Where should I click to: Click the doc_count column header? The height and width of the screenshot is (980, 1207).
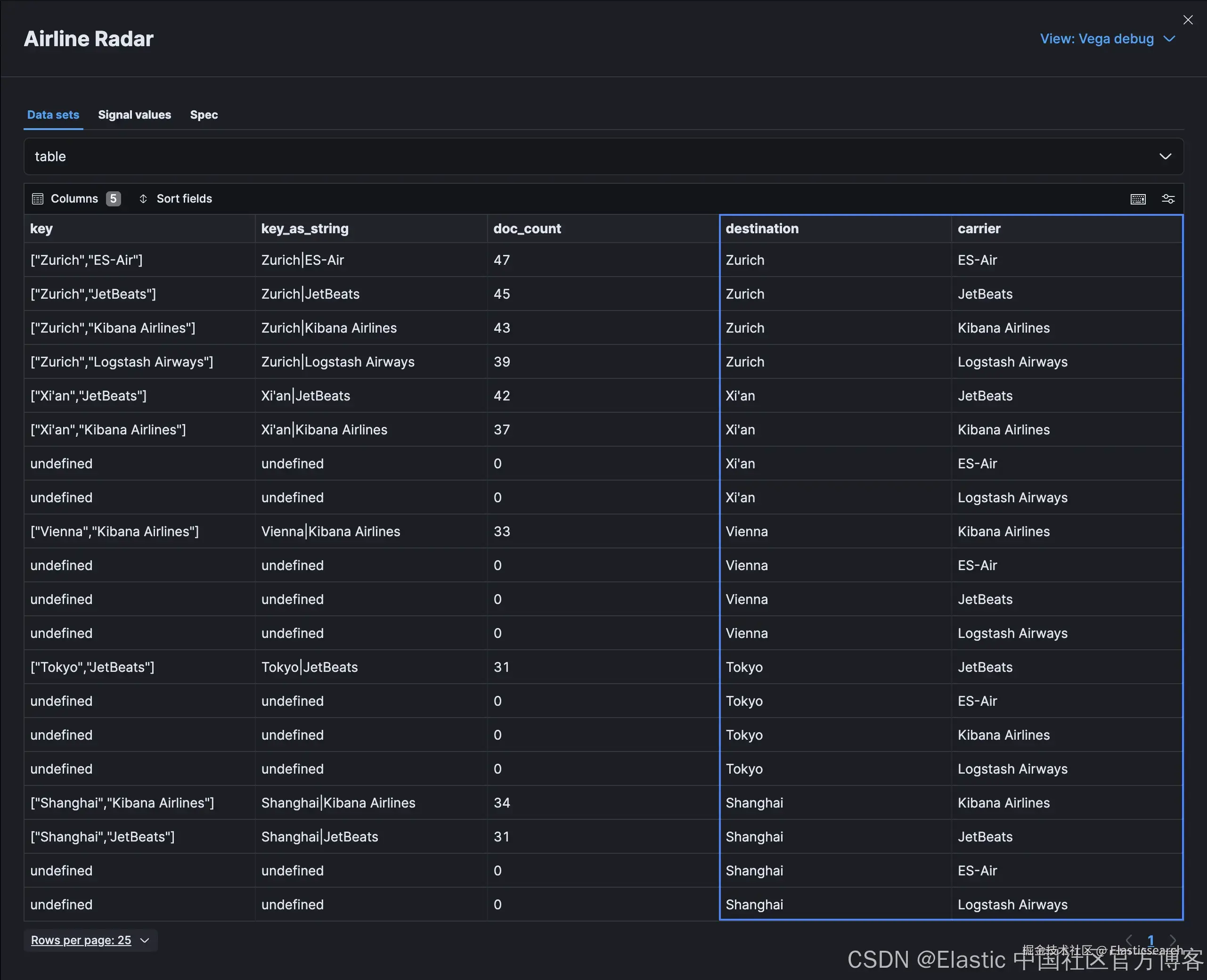[527, 229]
